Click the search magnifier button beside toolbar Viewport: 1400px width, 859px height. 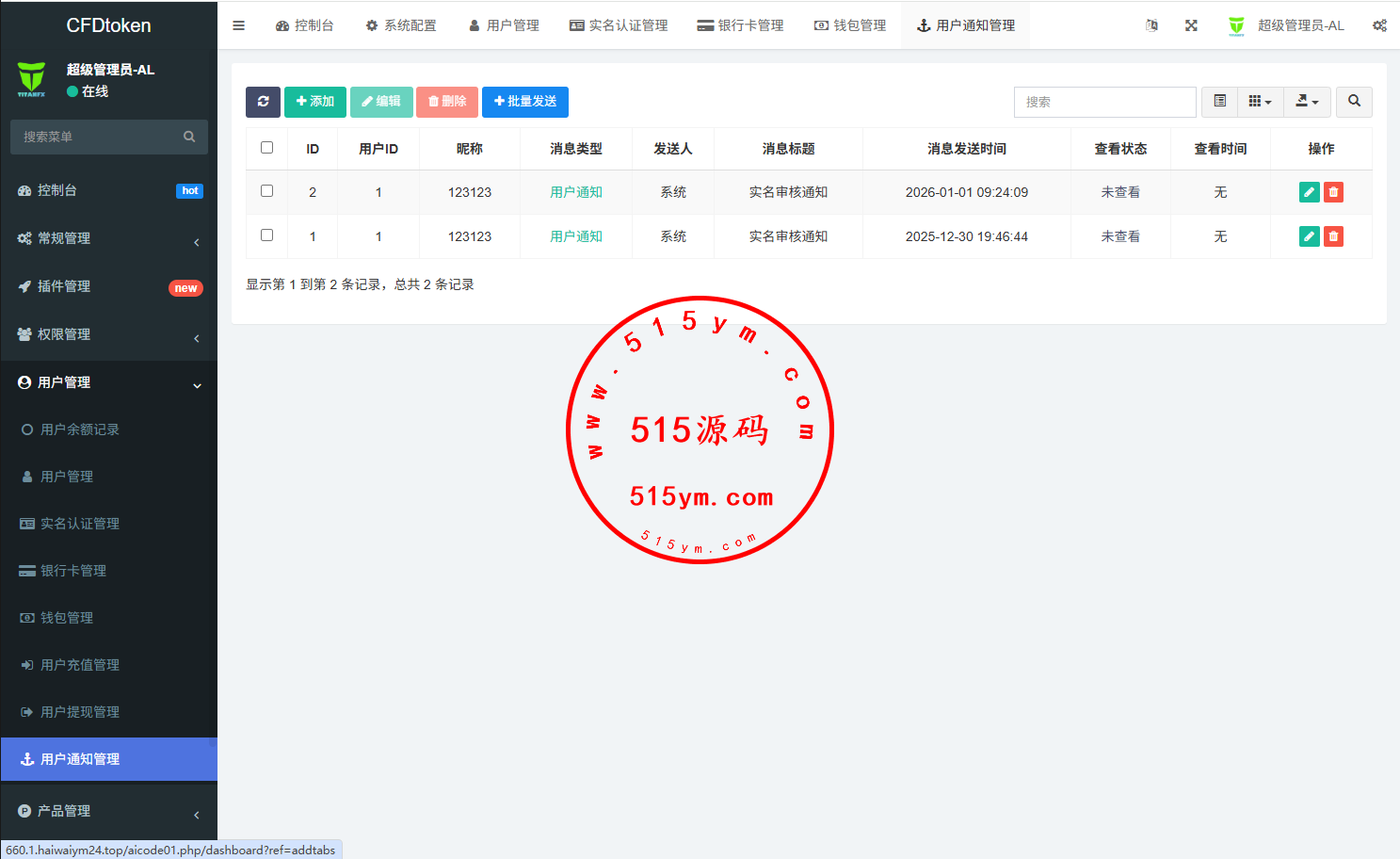(1354, 102)
